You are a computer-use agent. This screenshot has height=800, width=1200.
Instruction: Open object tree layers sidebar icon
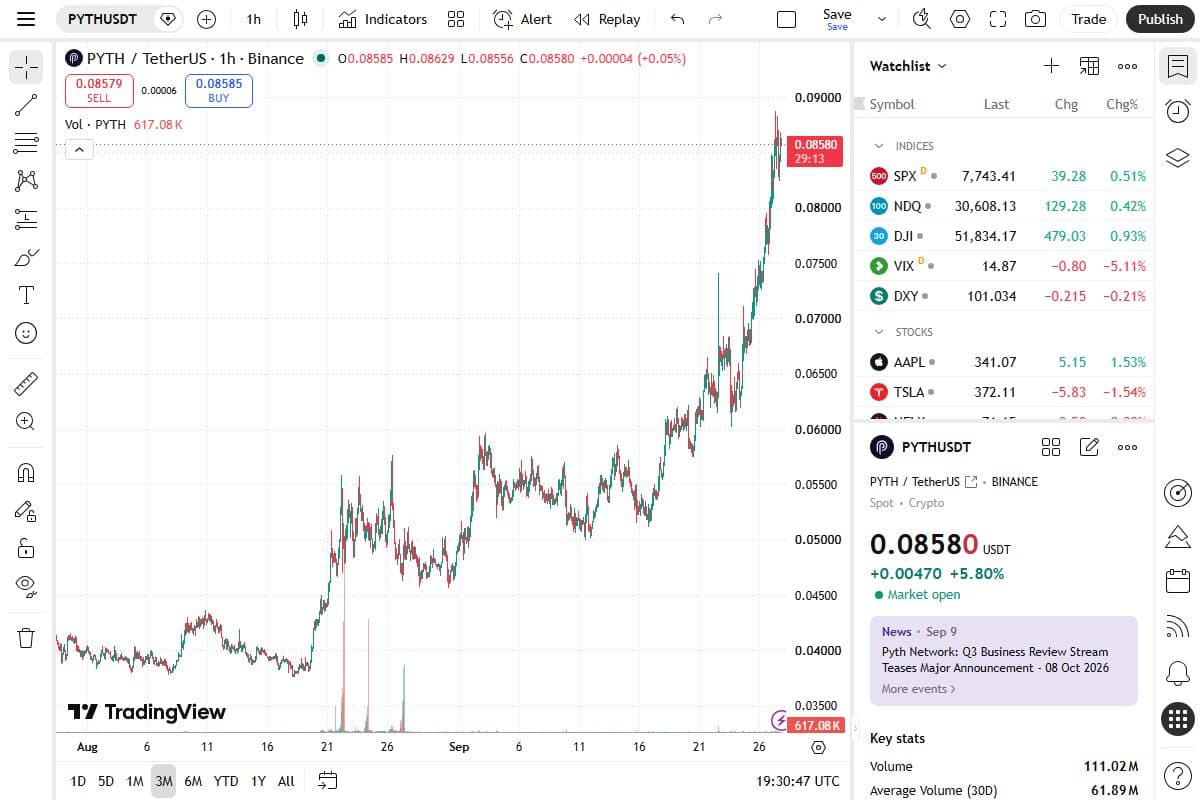(x=1178, y=157)
